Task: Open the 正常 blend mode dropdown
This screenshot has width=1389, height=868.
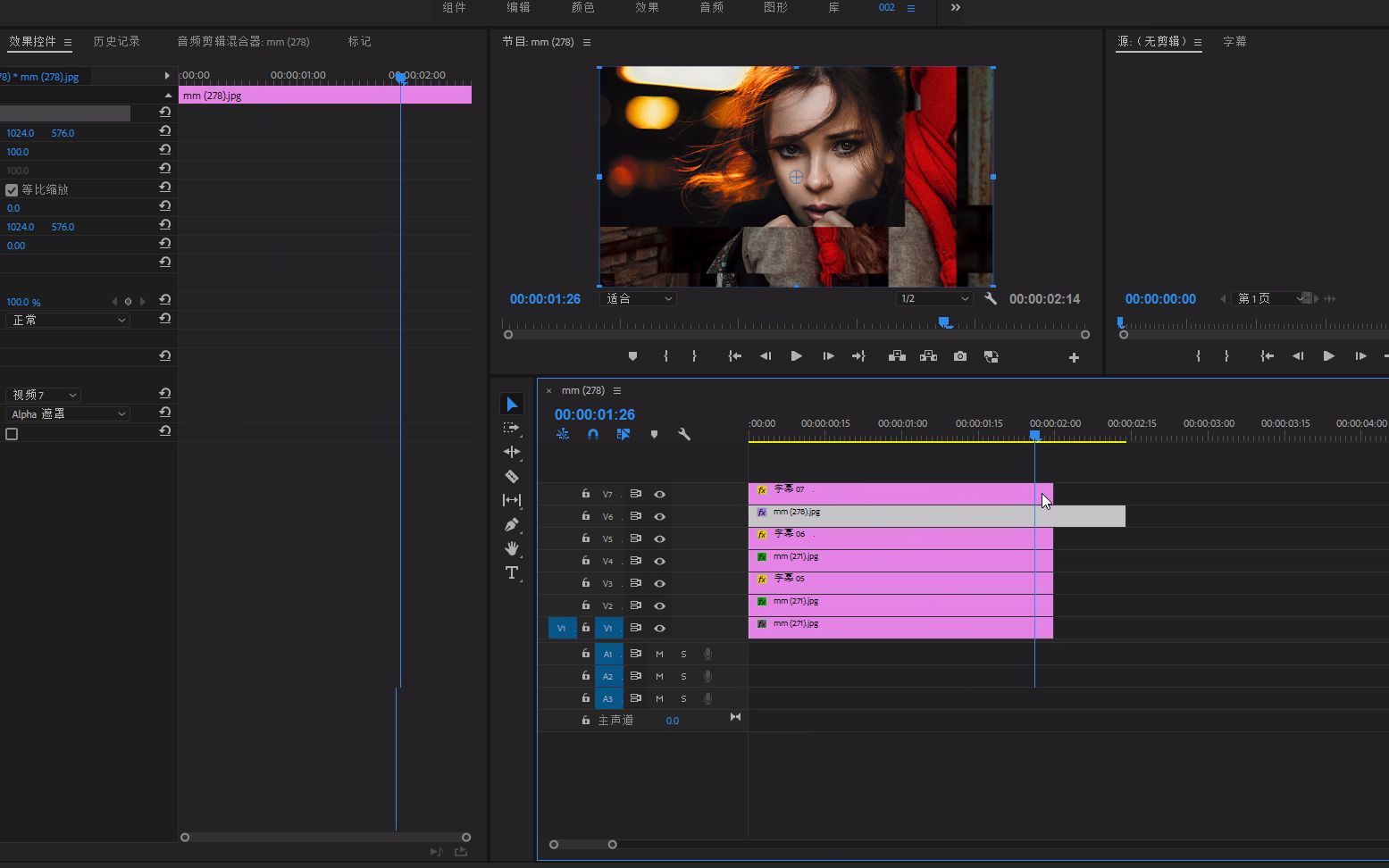Action: [68, 320]
